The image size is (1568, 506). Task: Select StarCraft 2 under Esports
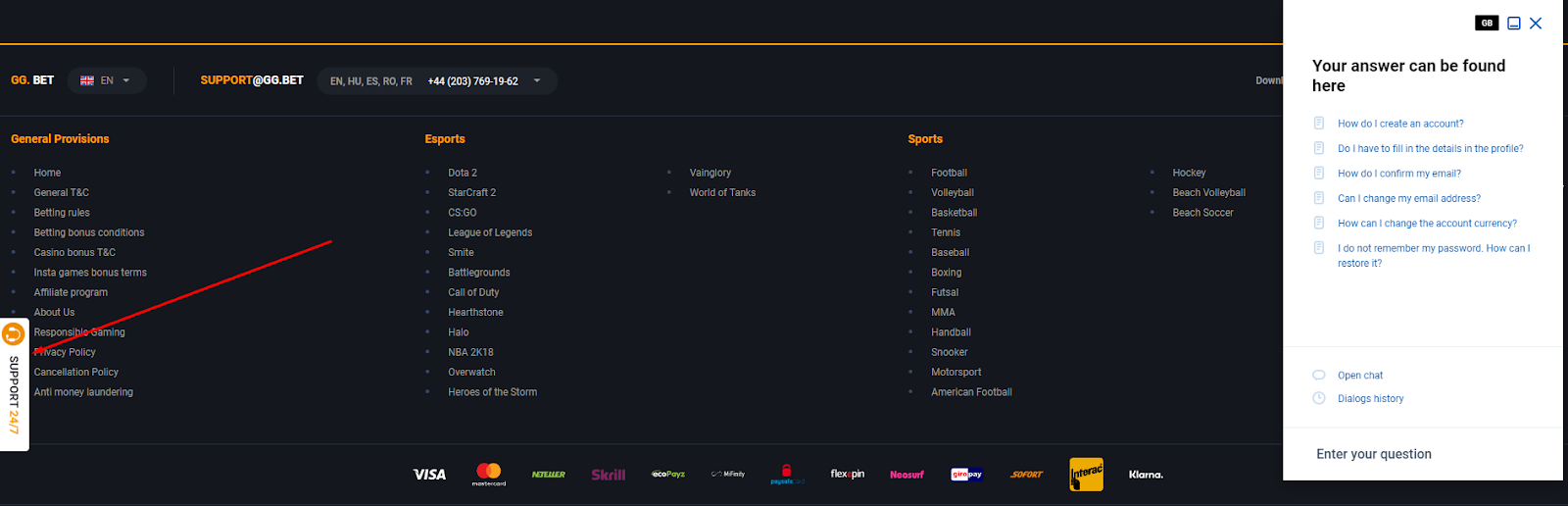coord(472,193)
